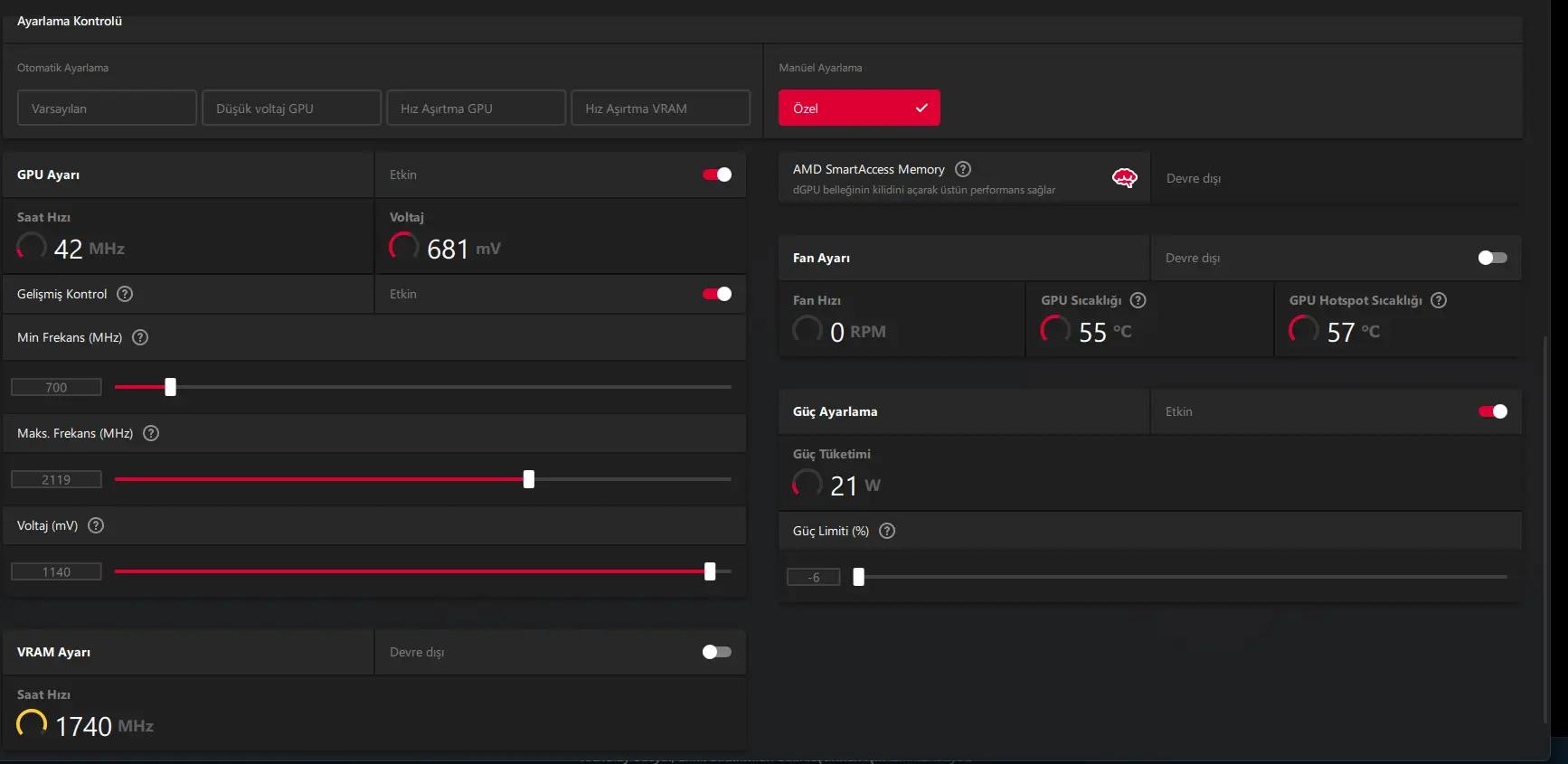The height and width of the screenshot is (764, 1568).
Task: Click help icon beside GPU Hotspot Sıcaklığı
Action: coord(1439,300)
